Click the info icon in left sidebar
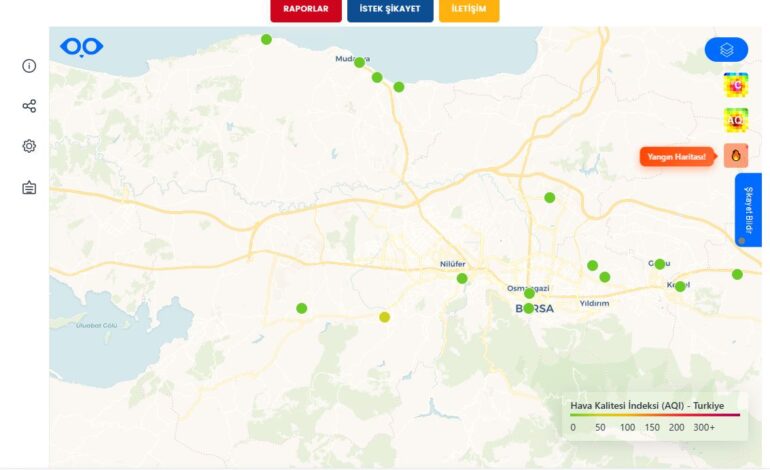Viewport: 770px width, 470px height. click(29, 66)
